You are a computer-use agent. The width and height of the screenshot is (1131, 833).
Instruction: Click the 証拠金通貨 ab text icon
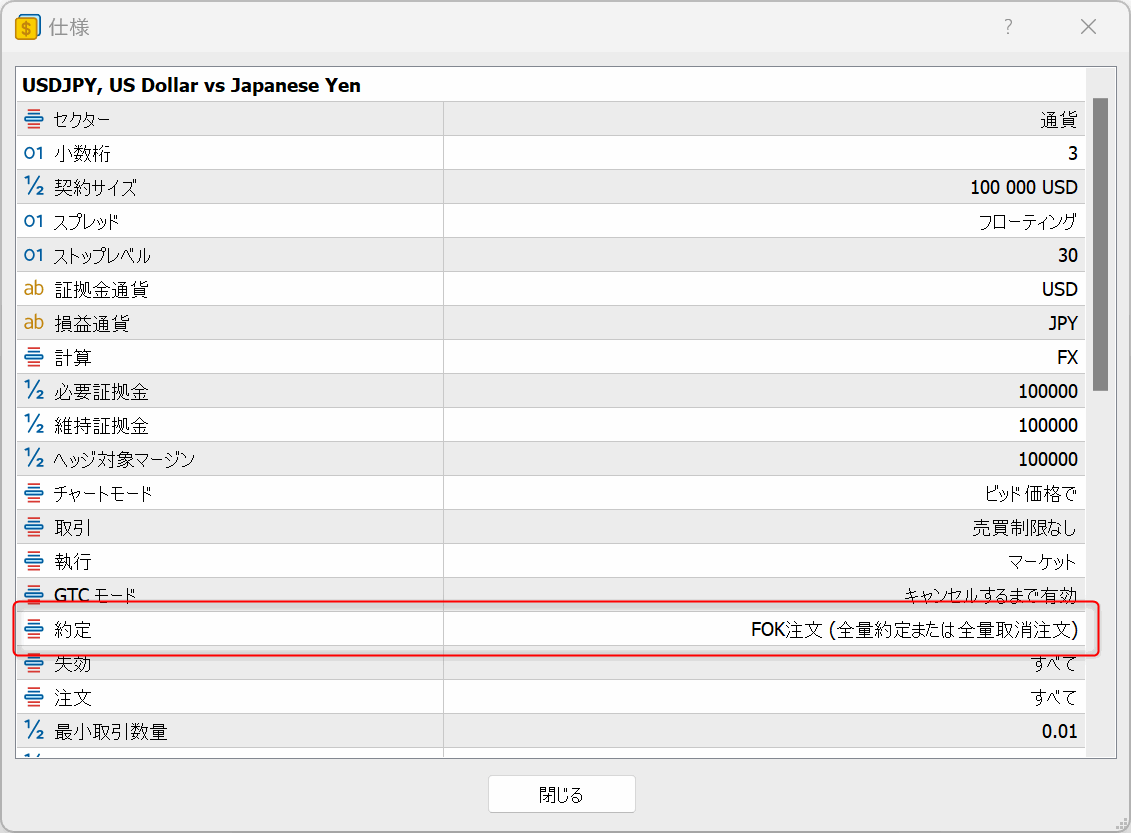(x=34, y=289)
